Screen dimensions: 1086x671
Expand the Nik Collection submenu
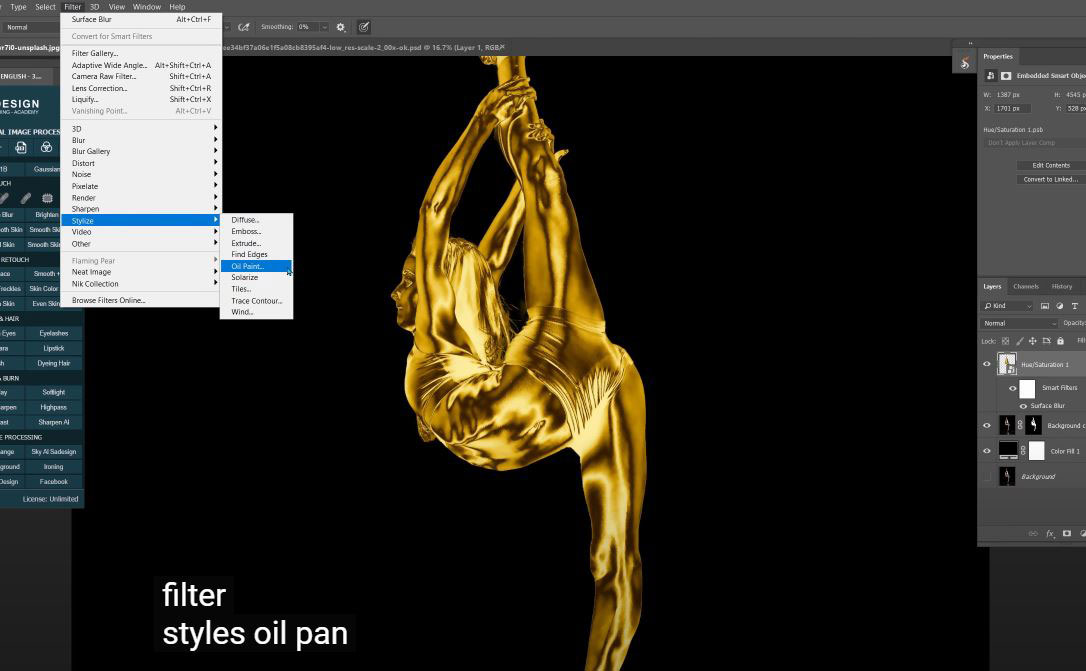tap(141, 284)
